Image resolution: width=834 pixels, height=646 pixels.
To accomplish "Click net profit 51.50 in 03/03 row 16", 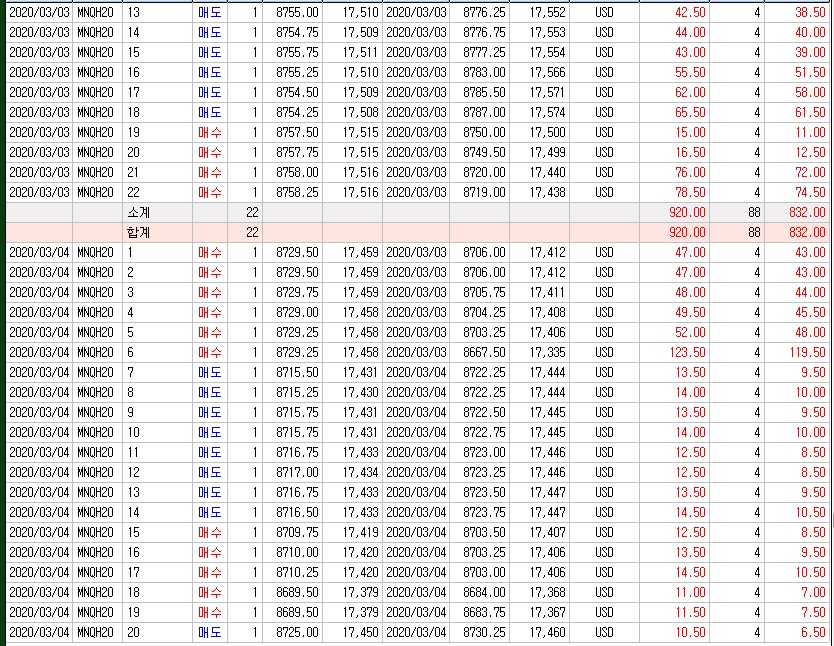I will (810, 72).
